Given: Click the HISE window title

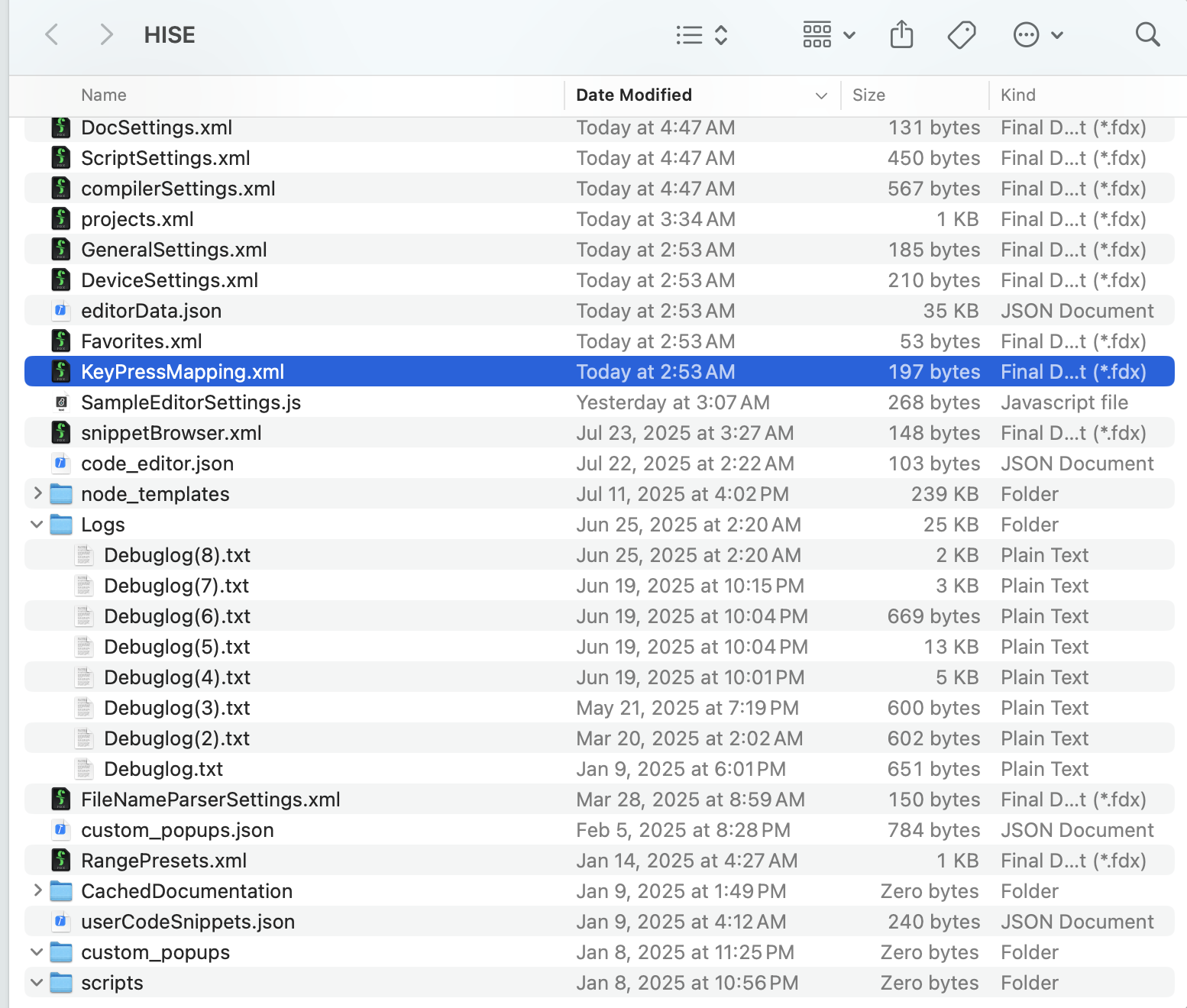Looking at the screenshot, I should pos(170,35).
